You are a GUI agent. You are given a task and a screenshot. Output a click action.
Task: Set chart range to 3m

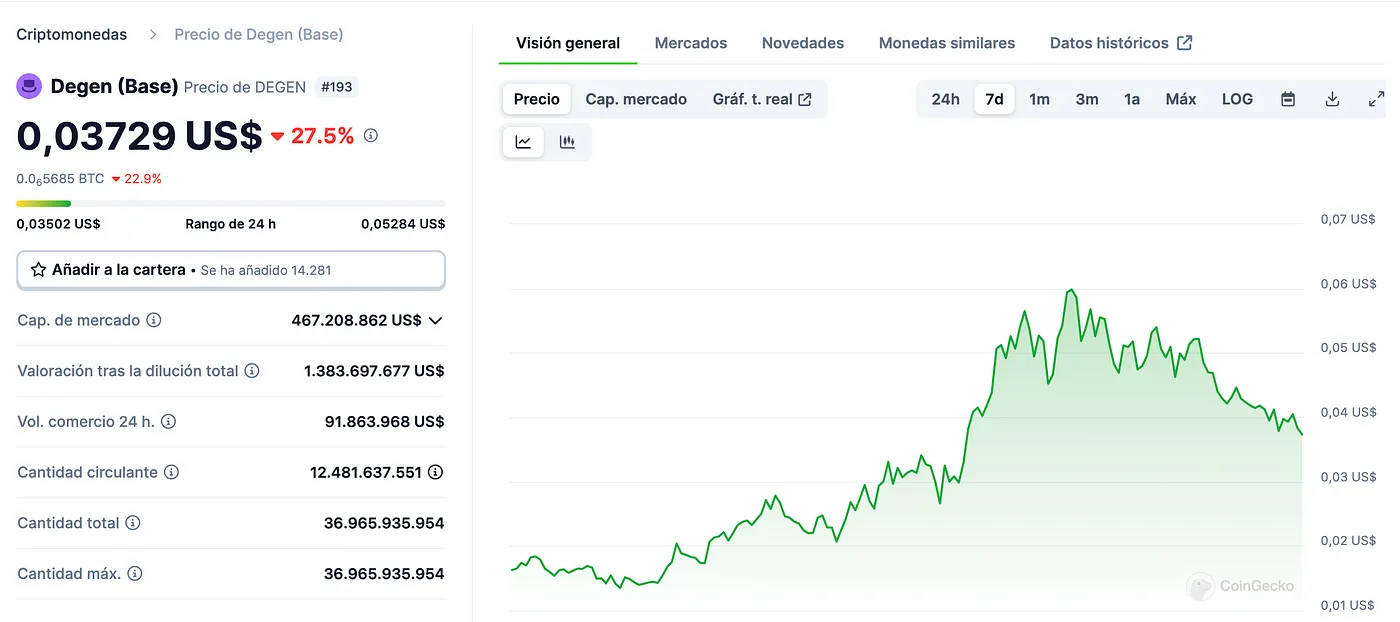point(1087,99)
